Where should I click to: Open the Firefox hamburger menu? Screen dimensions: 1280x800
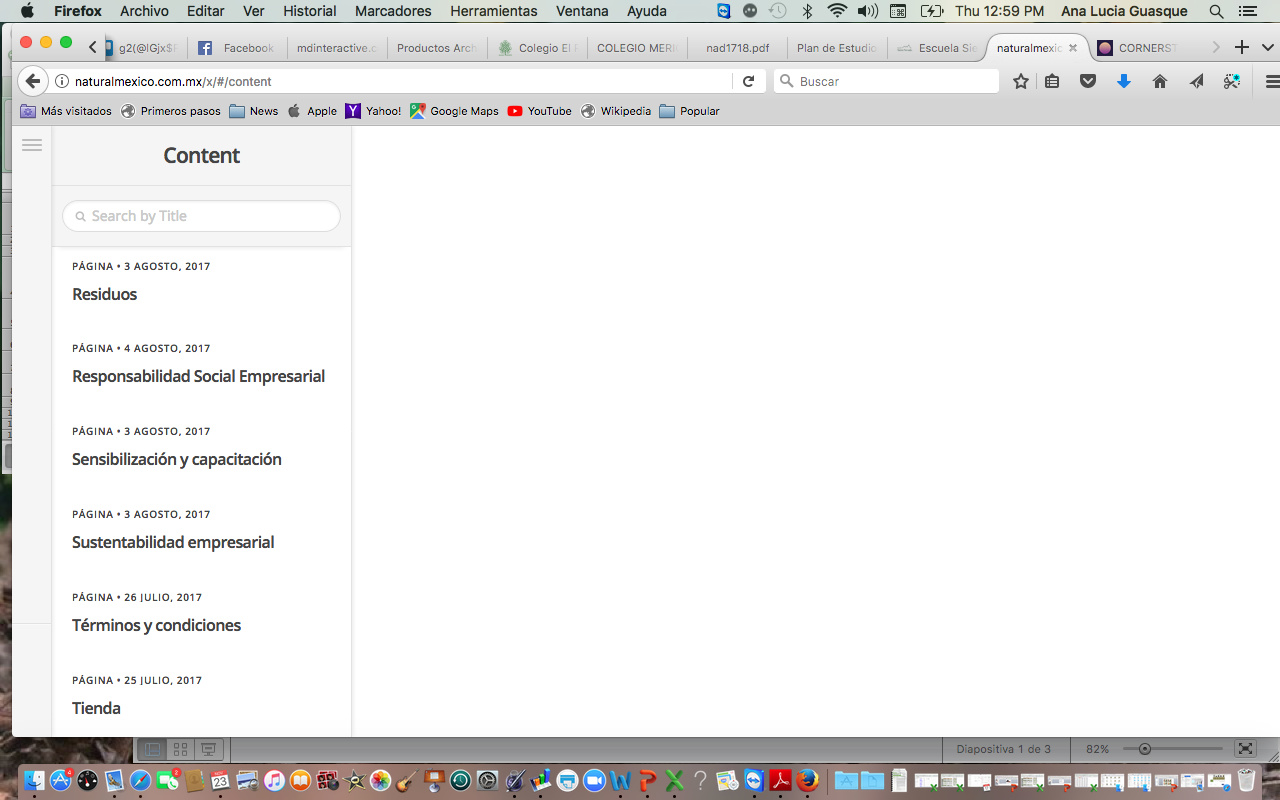pyautogui.click(x=1272, y=81)
